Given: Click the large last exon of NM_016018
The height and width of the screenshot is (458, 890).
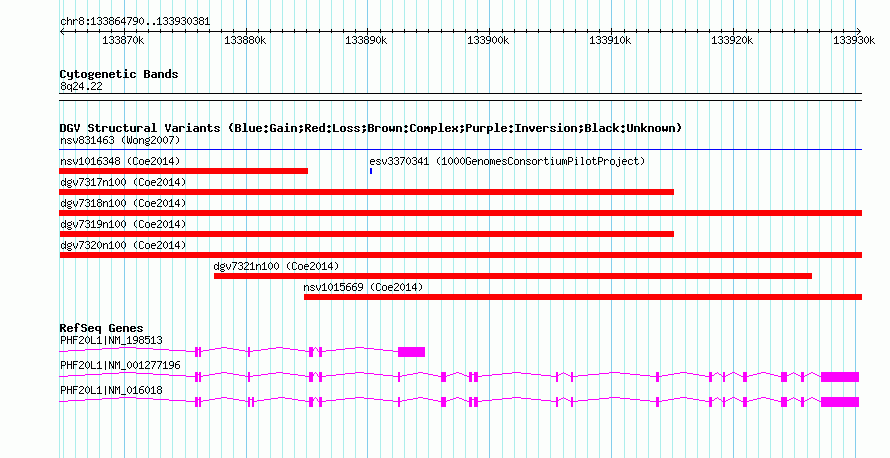Looking at the screenshot, I should [840, 402].
